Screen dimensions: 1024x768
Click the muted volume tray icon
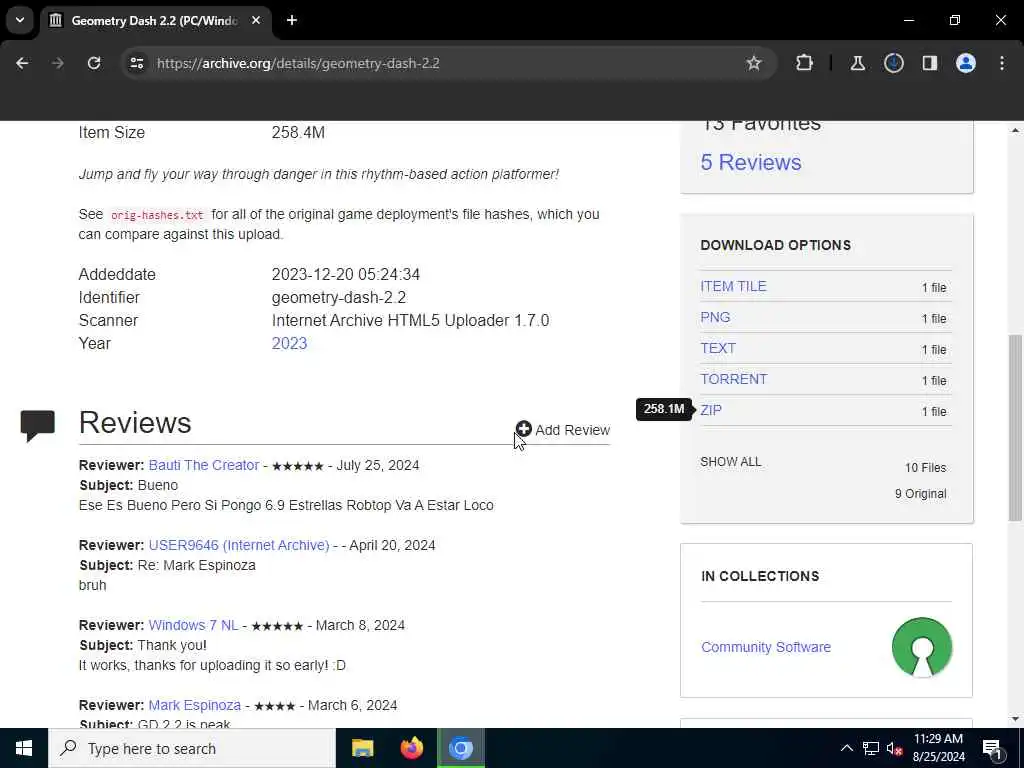tap(894, 748)
